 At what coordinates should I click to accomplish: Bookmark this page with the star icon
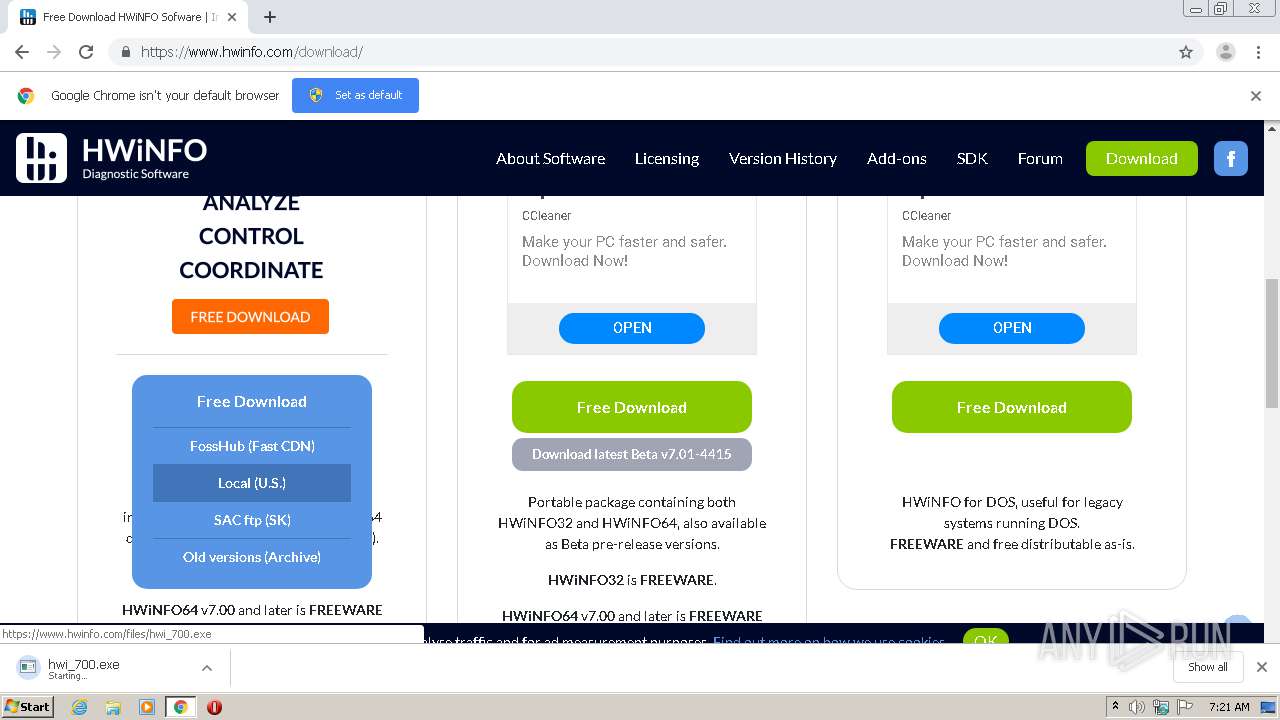pyautogui.click(x=1186, y=52)
